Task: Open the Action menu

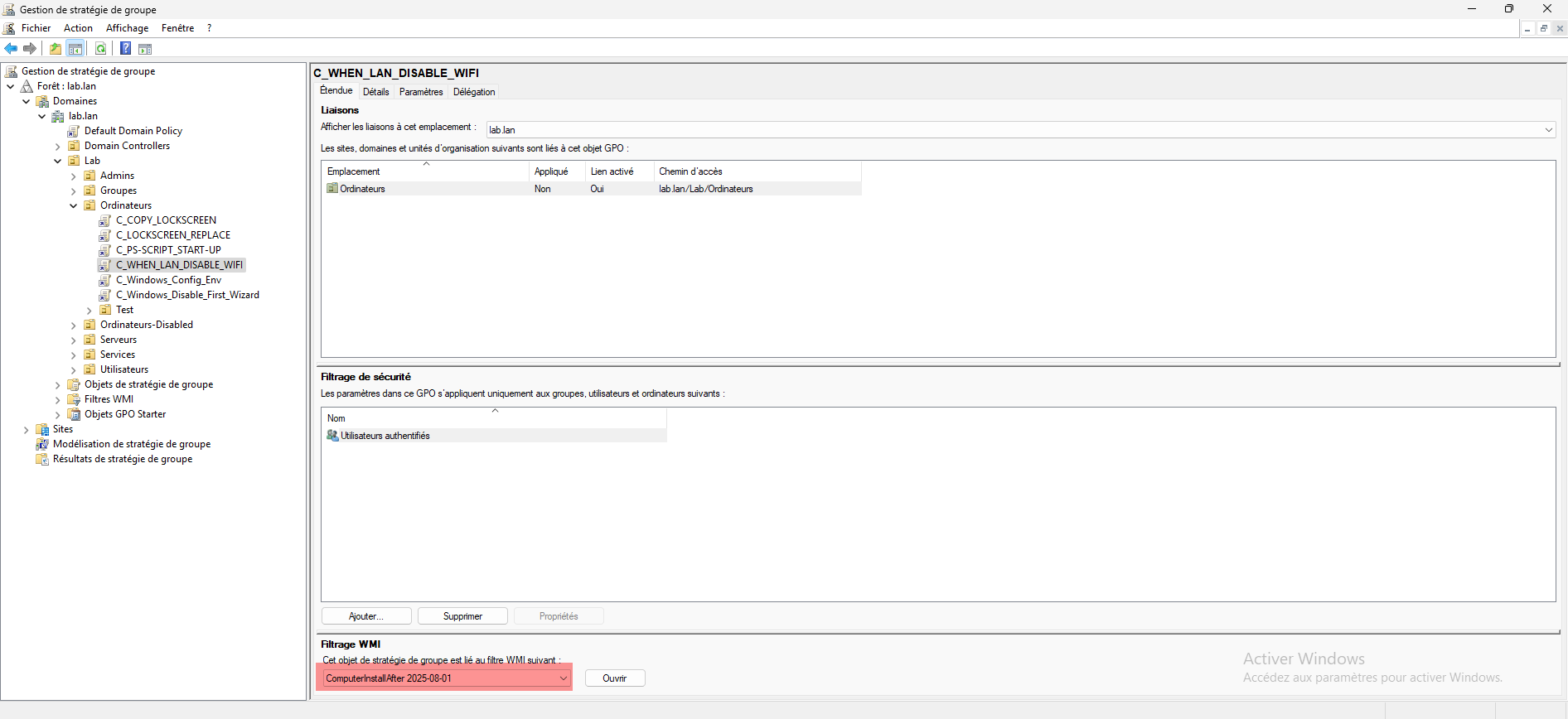Action: [x=78, y=28]
